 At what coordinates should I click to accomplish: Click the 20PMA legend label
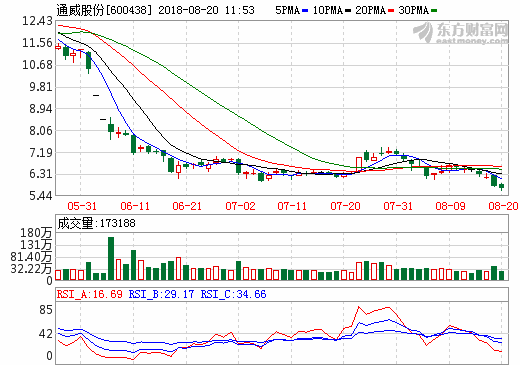pos(370,10)
